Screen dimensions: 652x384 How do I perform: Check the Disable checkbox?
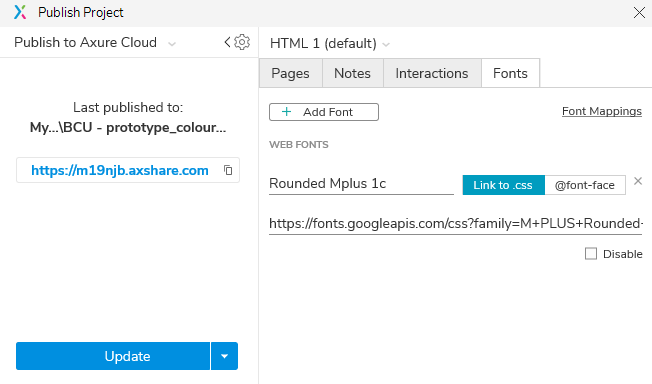pyautogui.click(x=591, y=254)
